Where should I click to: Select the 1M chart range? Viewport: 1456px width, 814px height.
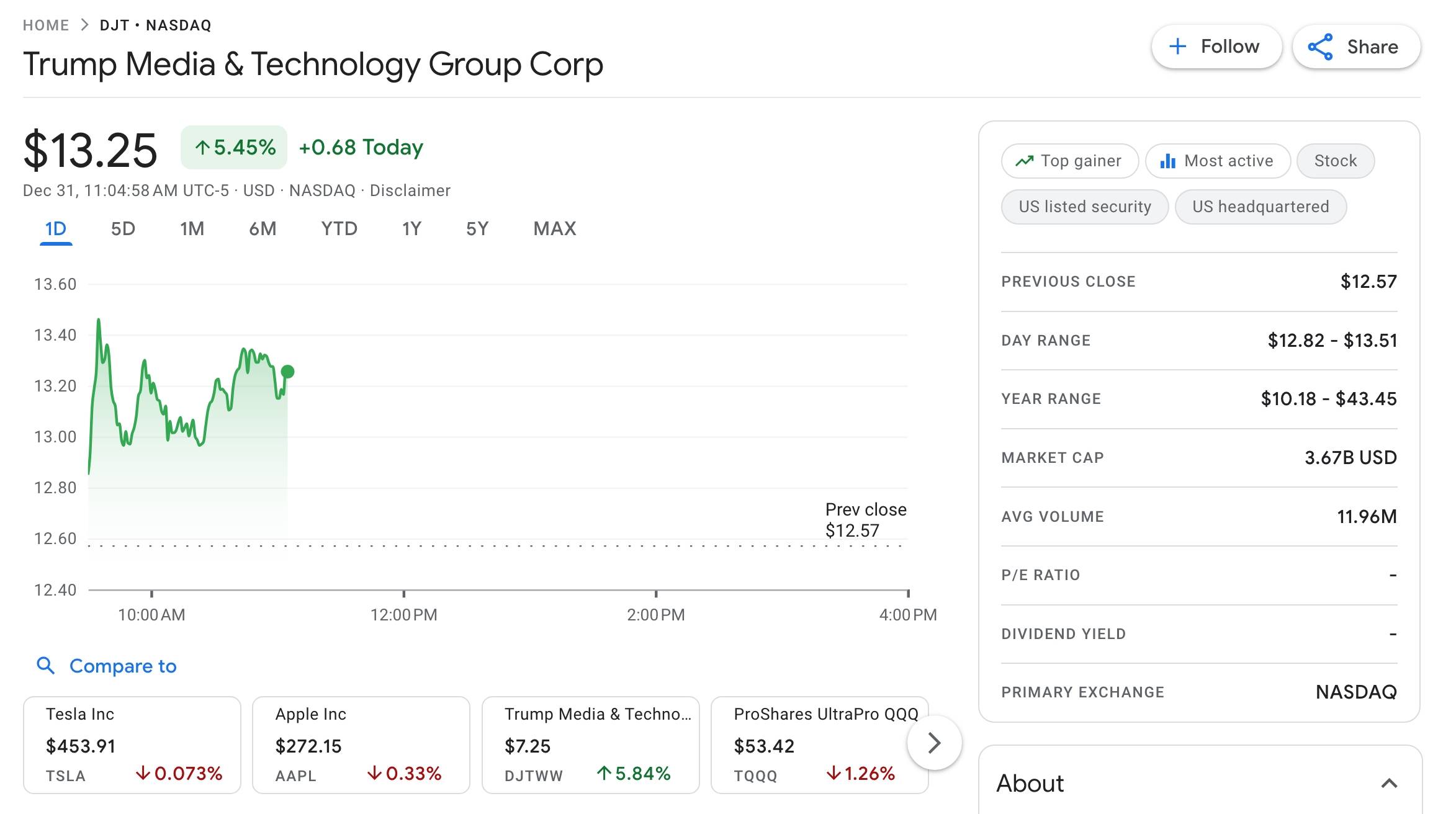pos(192,229)
